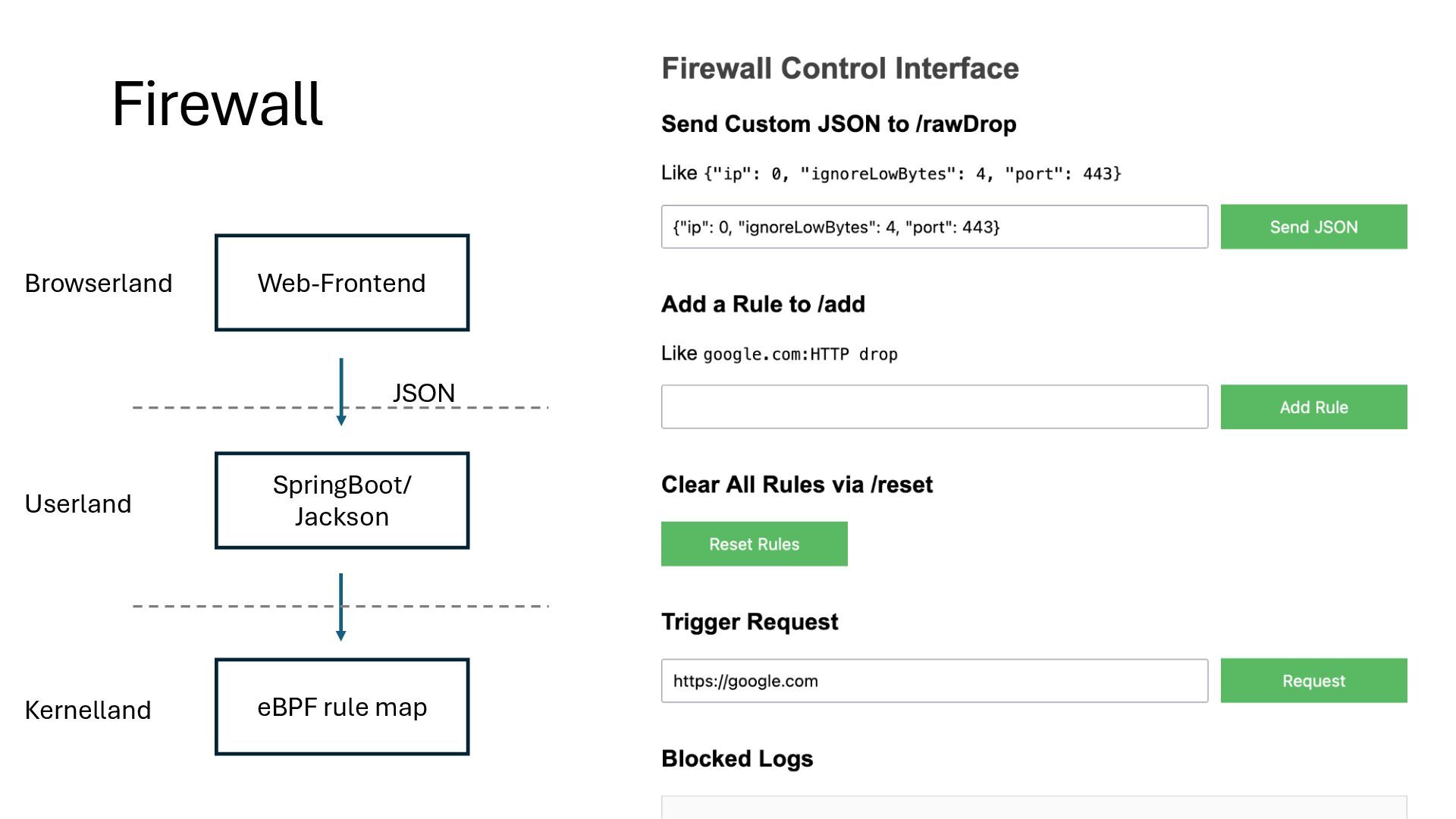
Task: Select the google.com:HTTP drop example text
Action: pyautogui.click(x=800, y=354)
